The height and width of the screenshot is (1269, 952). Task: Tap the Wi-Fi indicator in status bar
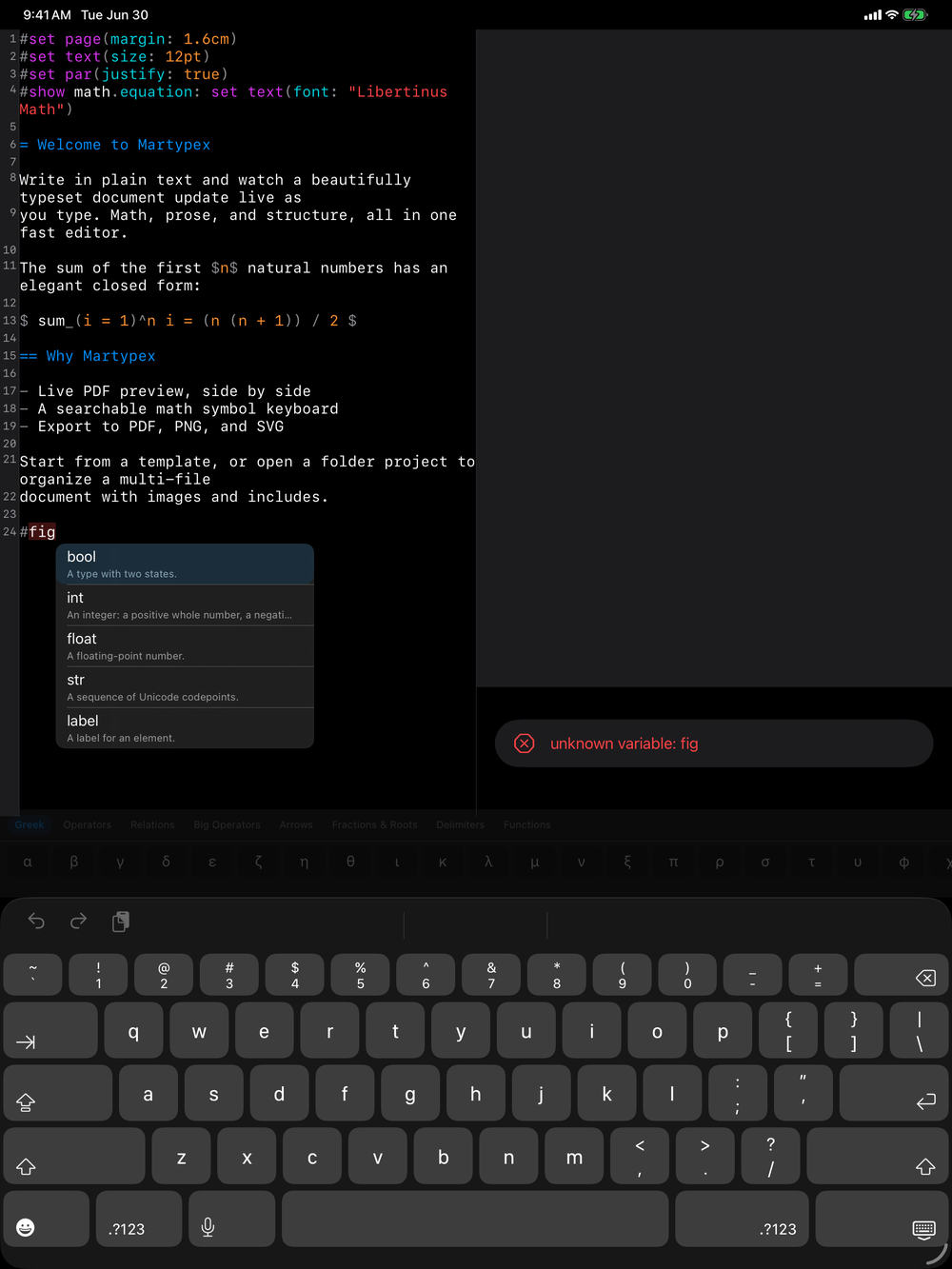pyautogui.click(x=892, y=15)
